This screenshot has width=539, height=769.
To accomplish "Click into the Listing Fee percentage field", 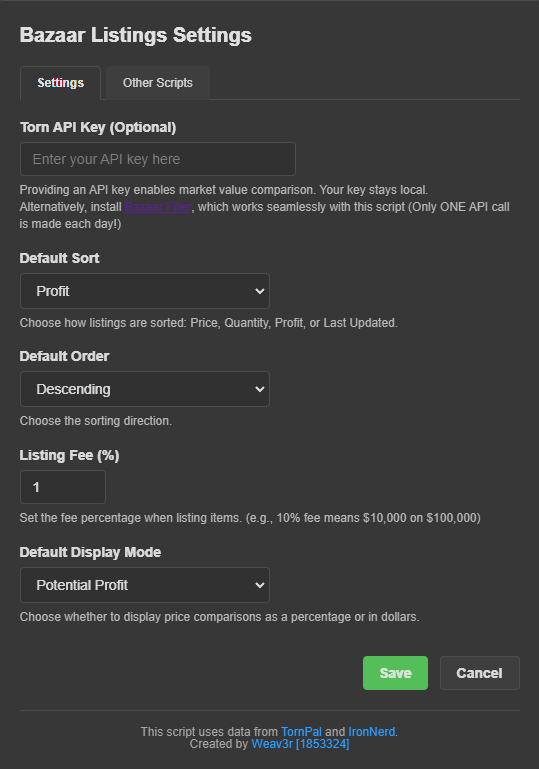I will point(63,487).
